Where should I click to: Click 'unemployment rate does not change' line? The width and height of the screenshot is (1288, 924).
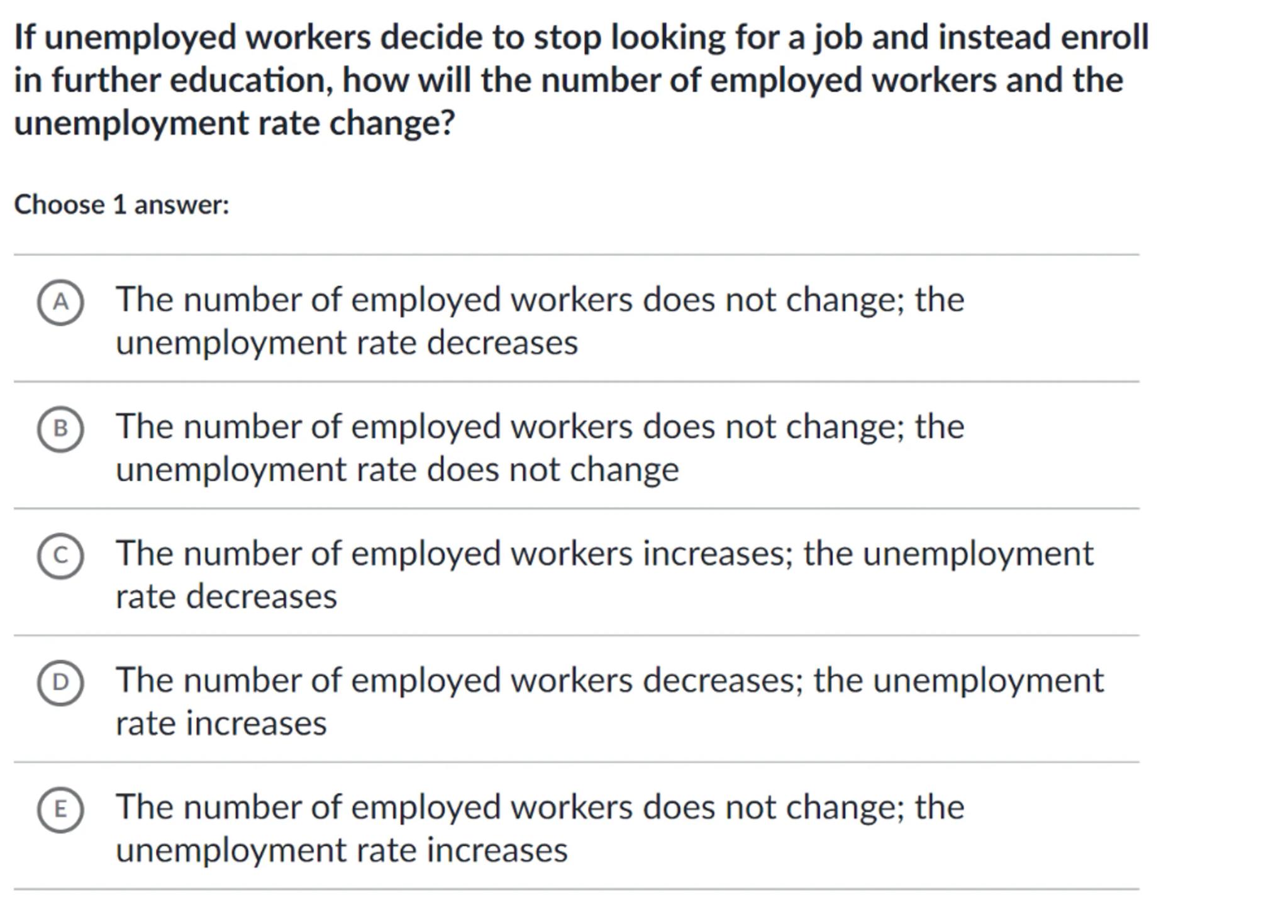pyautogui.click(x=397, y=470)
